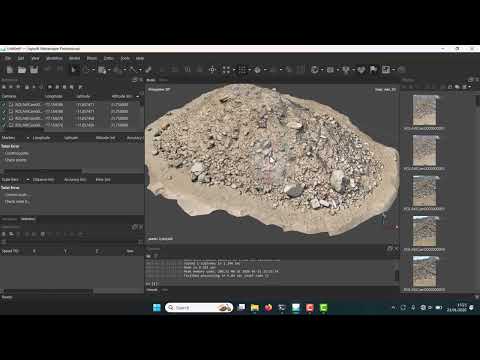The image size is (480, 360).
Task: Select the last visible photo thumbnail
Action: 424,271
